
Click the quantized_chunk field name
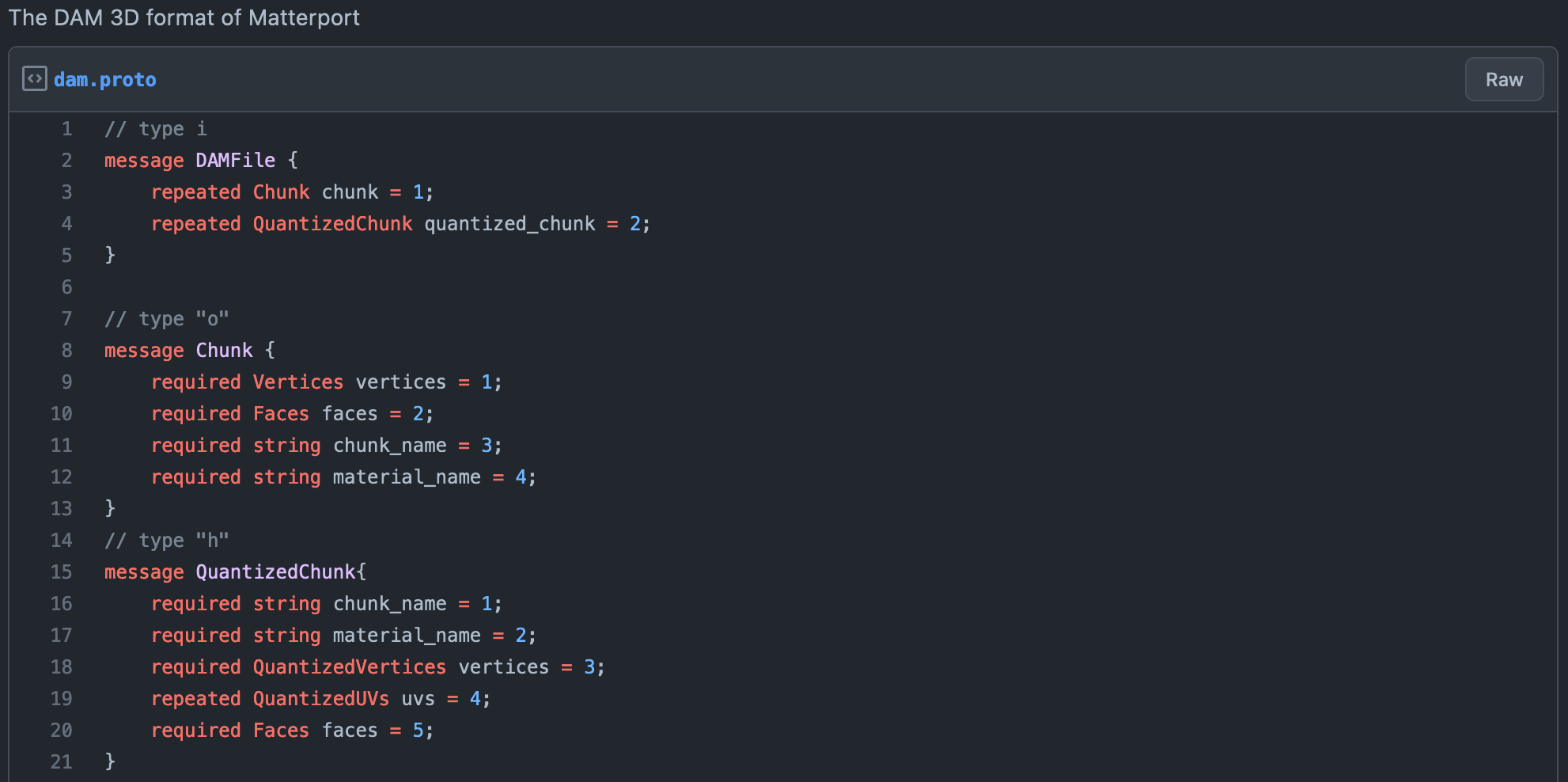[509, 224]
